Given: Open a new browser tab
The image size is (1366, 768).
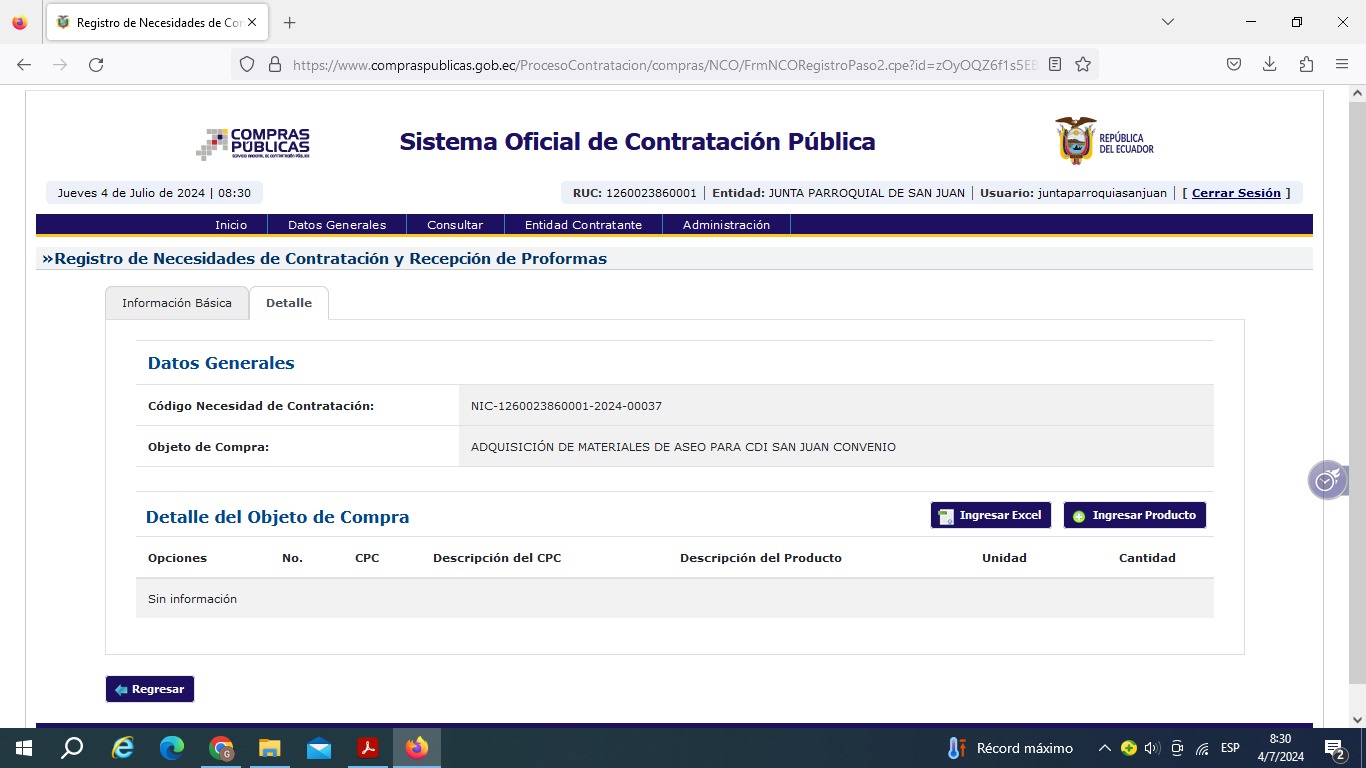Looking at the screenshot, I should click(x=290, y=22).
